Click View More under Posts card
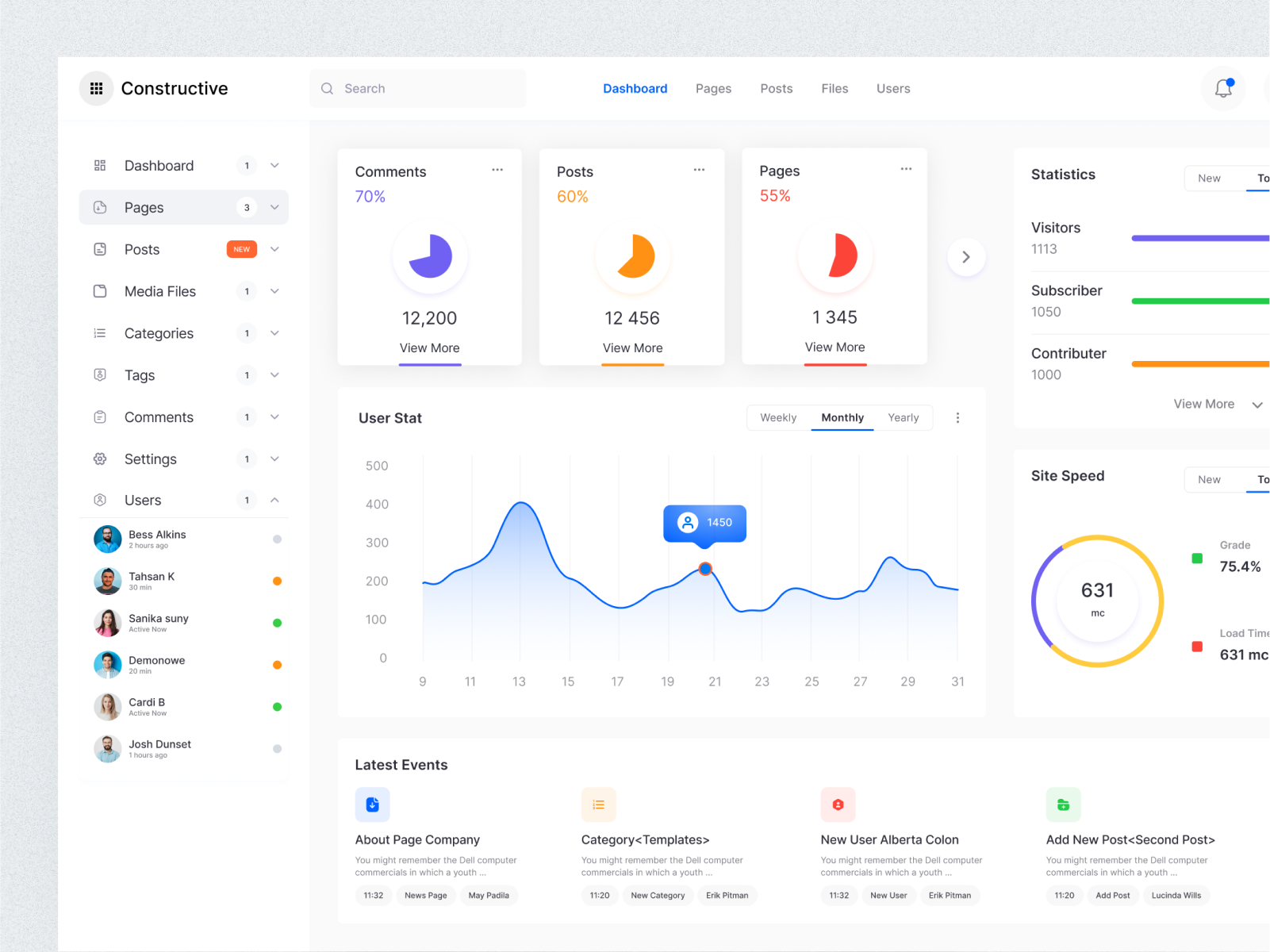 pyautogui.click(x=631, y=347)
